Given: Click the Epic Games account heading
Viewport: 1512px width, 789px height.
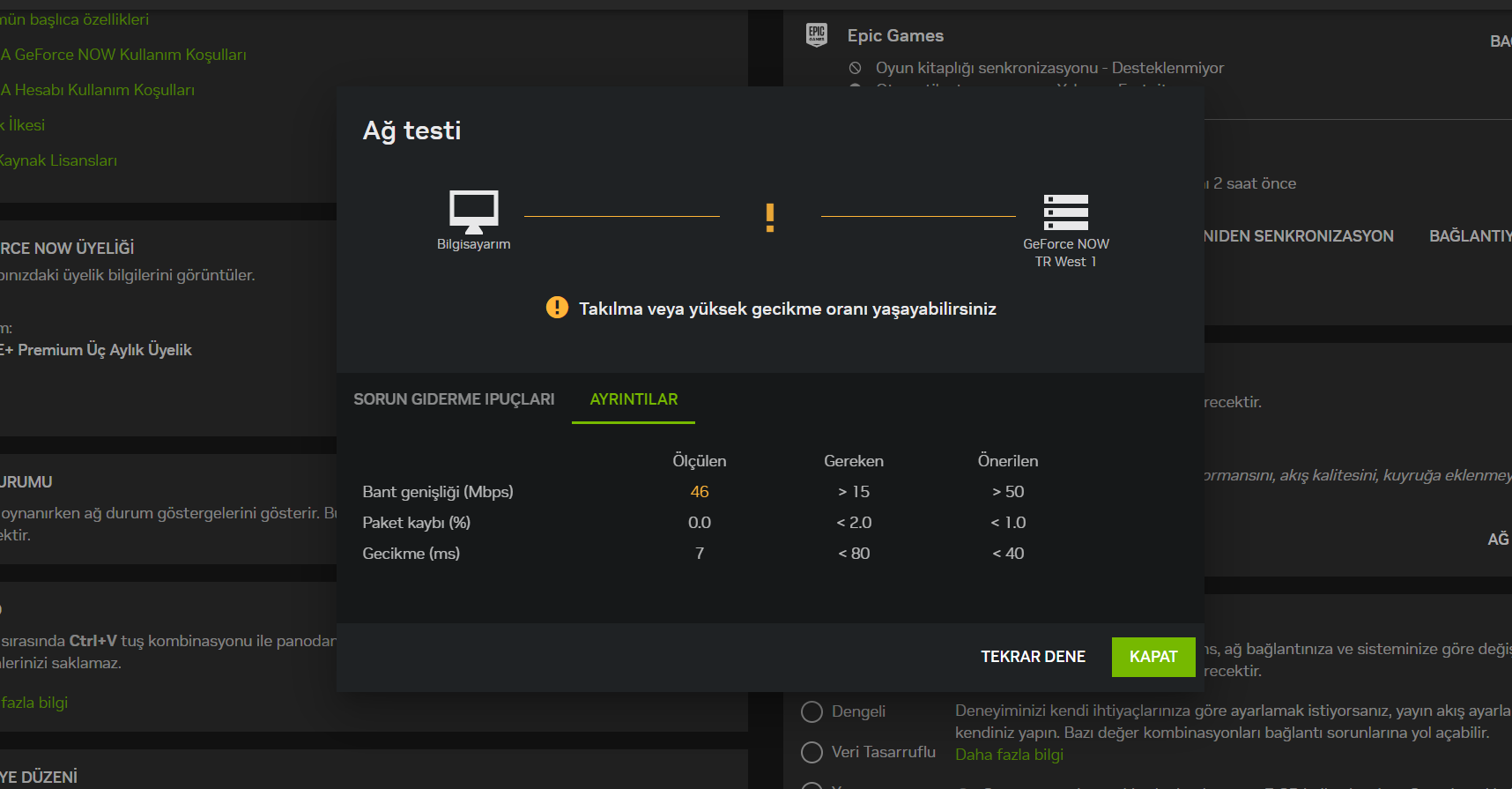Looking at the screenshot, I should 895,35.
